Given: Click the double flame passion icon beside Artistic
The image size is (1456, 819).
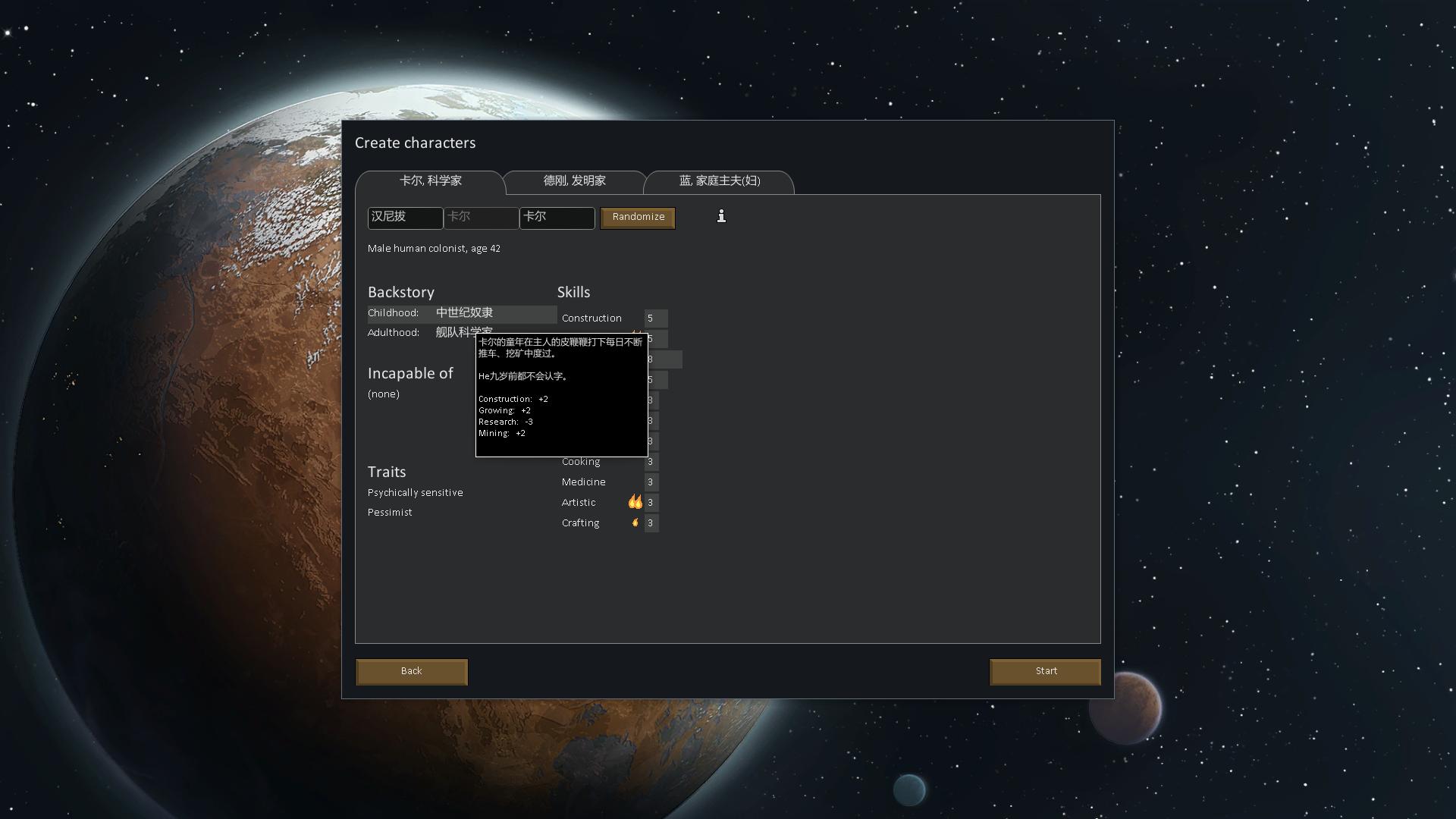Looking at the screenshot, I should 635,502.
